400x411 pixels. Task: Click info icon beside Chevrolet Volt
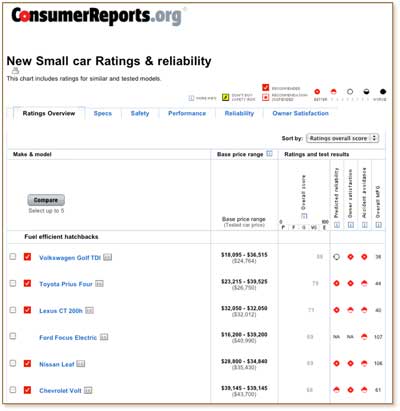click(x=88, y=390)
